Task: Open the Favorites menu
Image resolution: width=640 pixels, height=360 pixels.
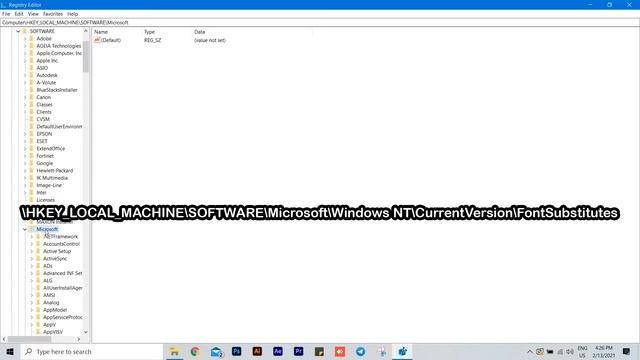Action: tap(53, 14)
